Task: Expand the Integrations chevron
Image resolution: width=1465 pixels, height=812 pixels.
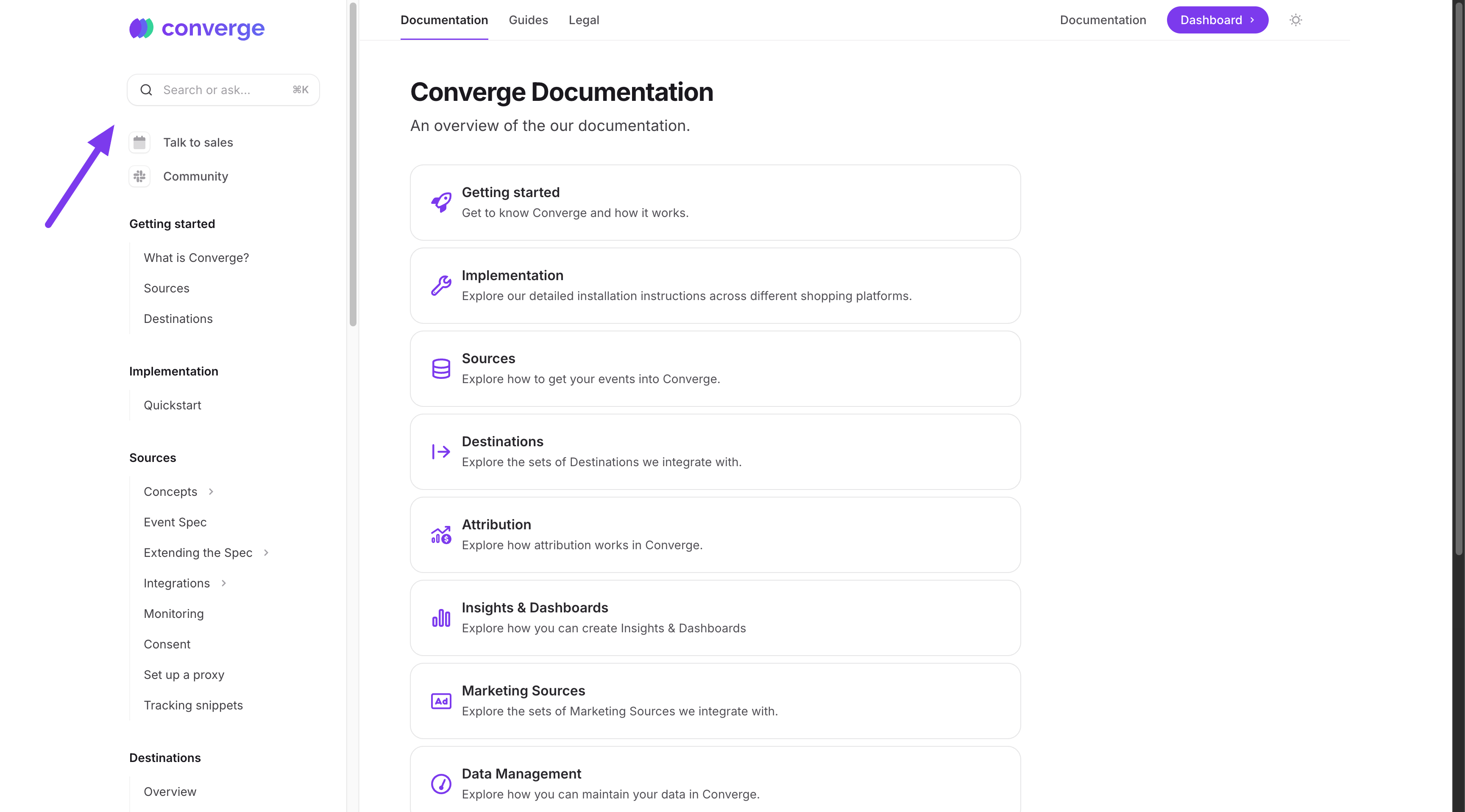Action: point(223,584)
